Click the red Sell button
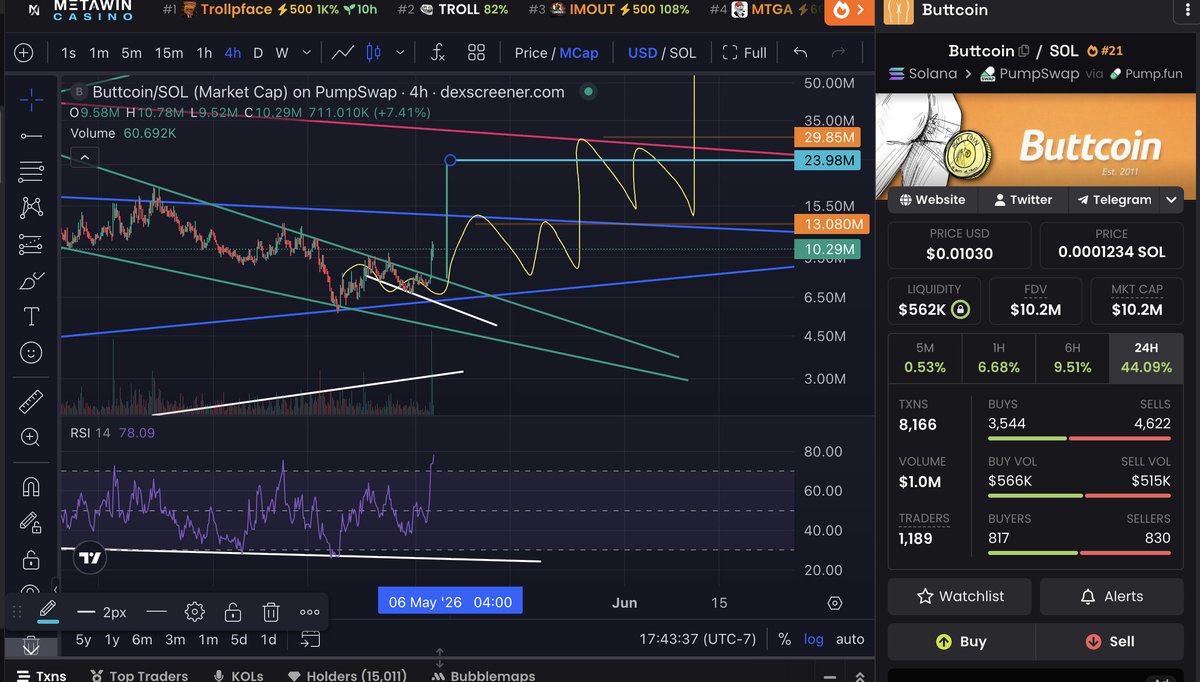Viewport: 1200px width, 682px height. pos(1109,641)
